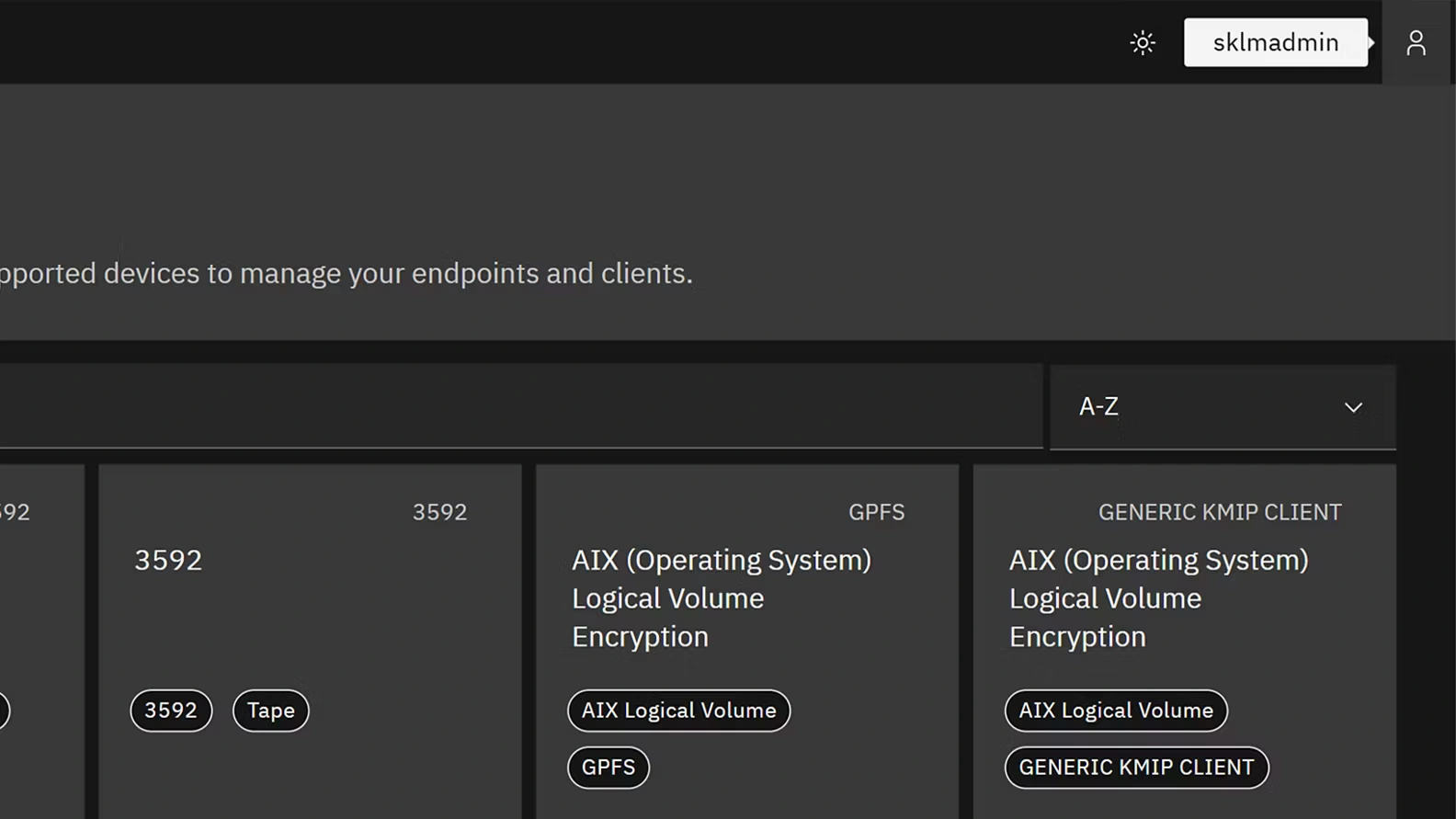1456x819 pixels.
Task: Toggle the light/dark theme sun icon
Action: coord(1143,43)
